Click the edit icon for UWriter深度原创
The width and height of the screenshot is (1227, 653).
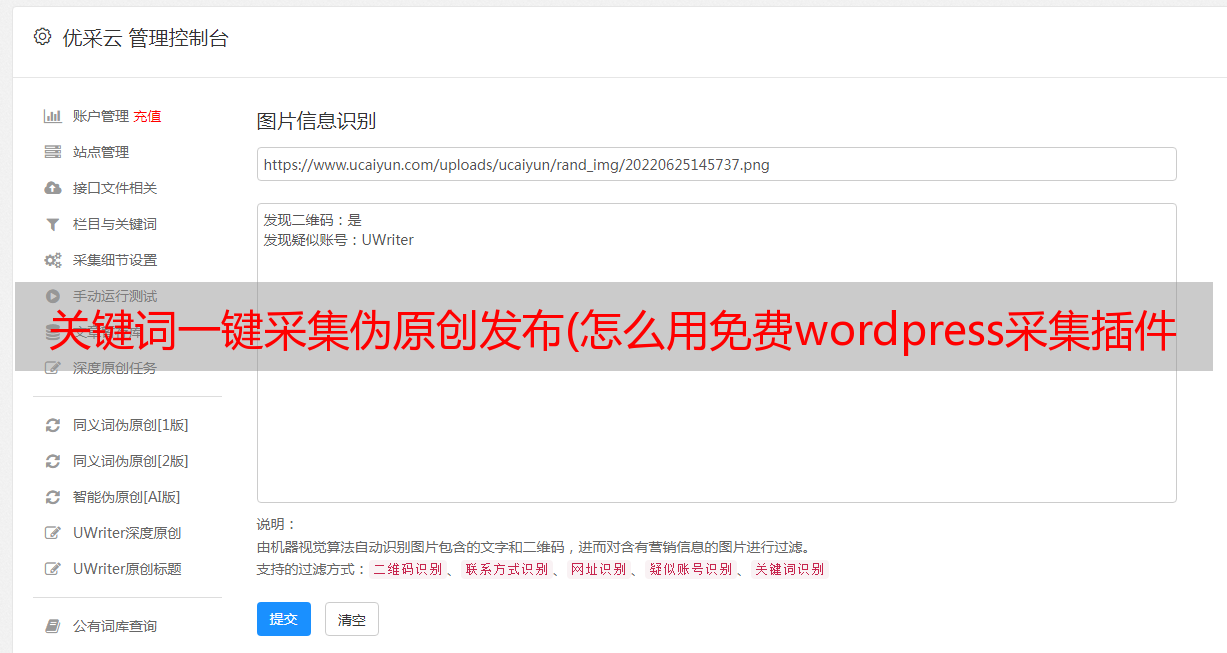click(53, 533)
